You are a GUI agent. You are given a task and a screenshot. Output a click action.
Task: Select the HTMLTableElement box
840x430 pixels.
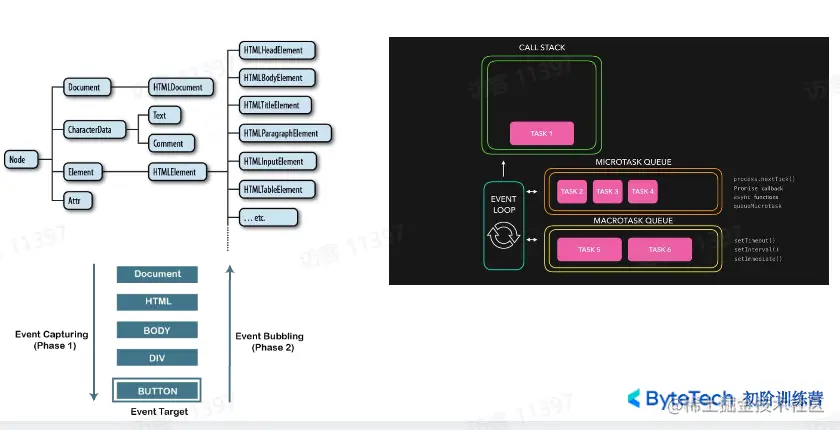click(277, 189)
